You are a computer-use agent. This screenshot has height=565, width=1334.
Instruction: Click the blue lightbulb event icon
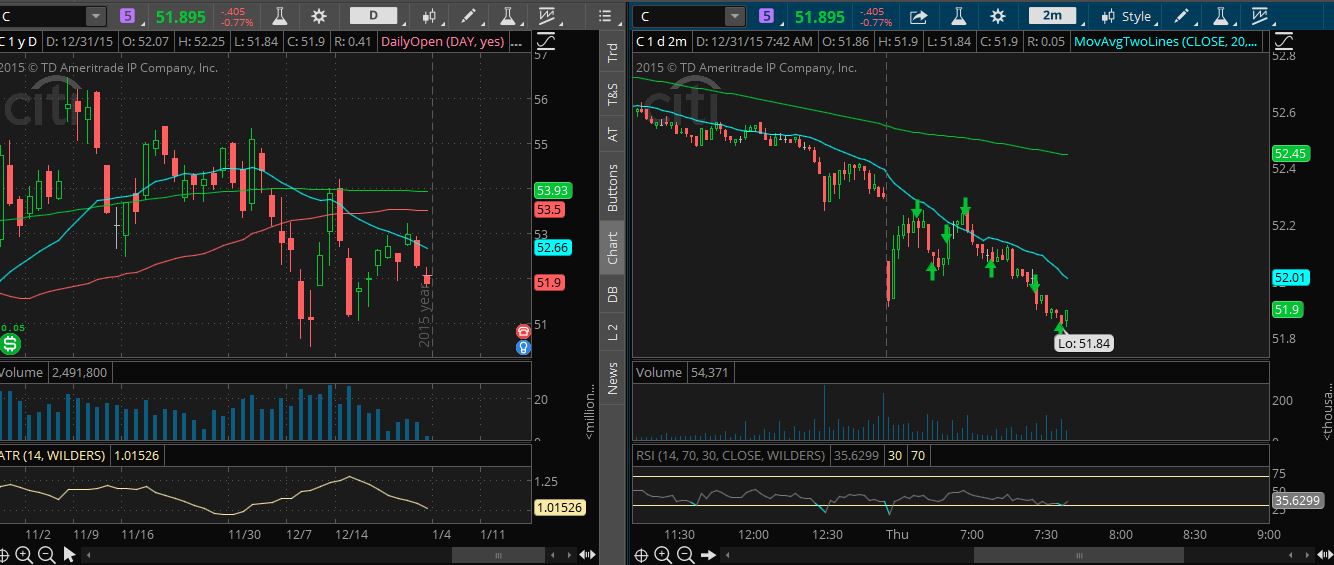522,347
